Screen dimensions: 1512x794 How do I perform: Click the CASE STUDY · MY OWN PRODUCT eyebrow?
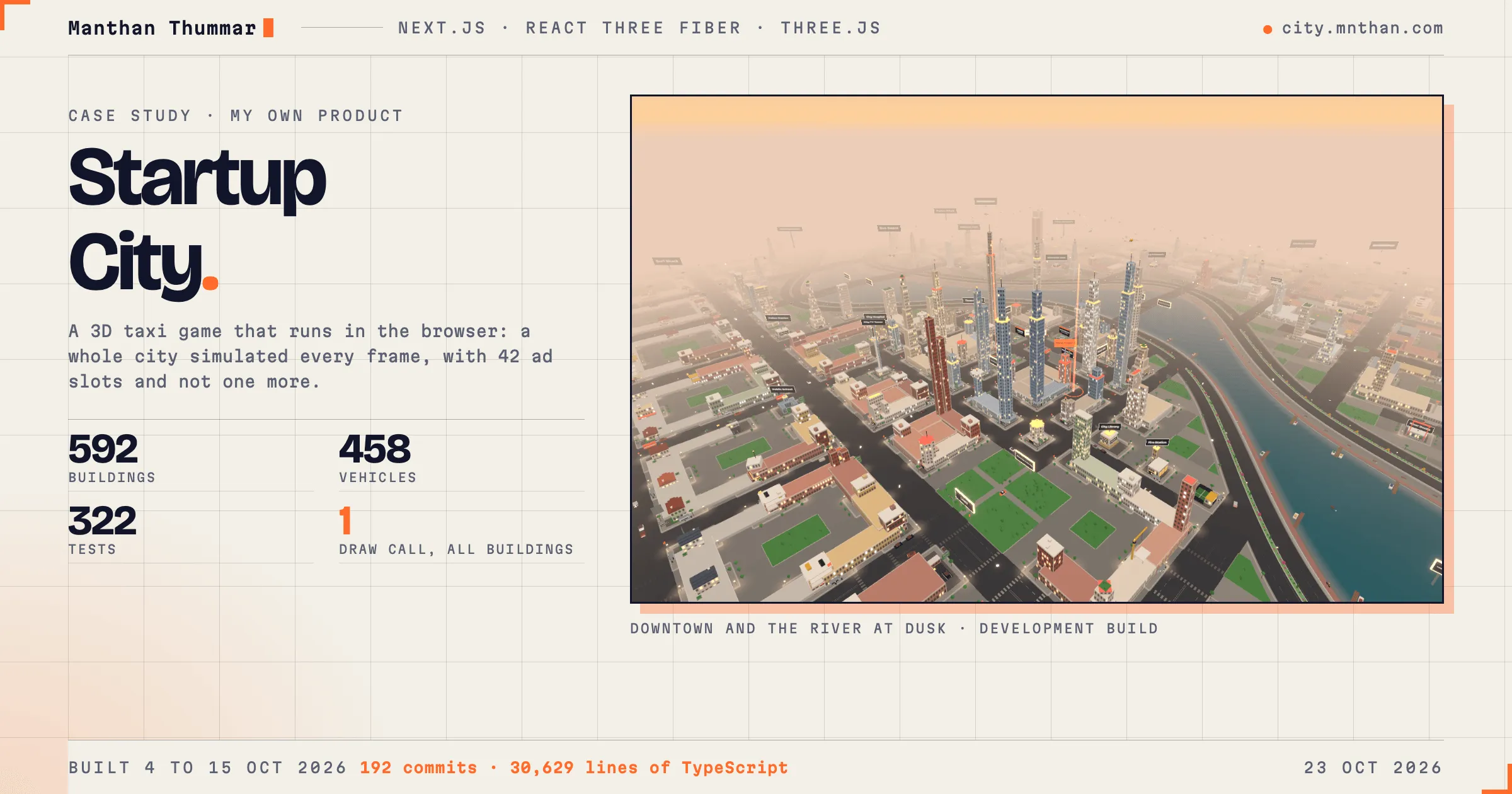click(236, 116)
